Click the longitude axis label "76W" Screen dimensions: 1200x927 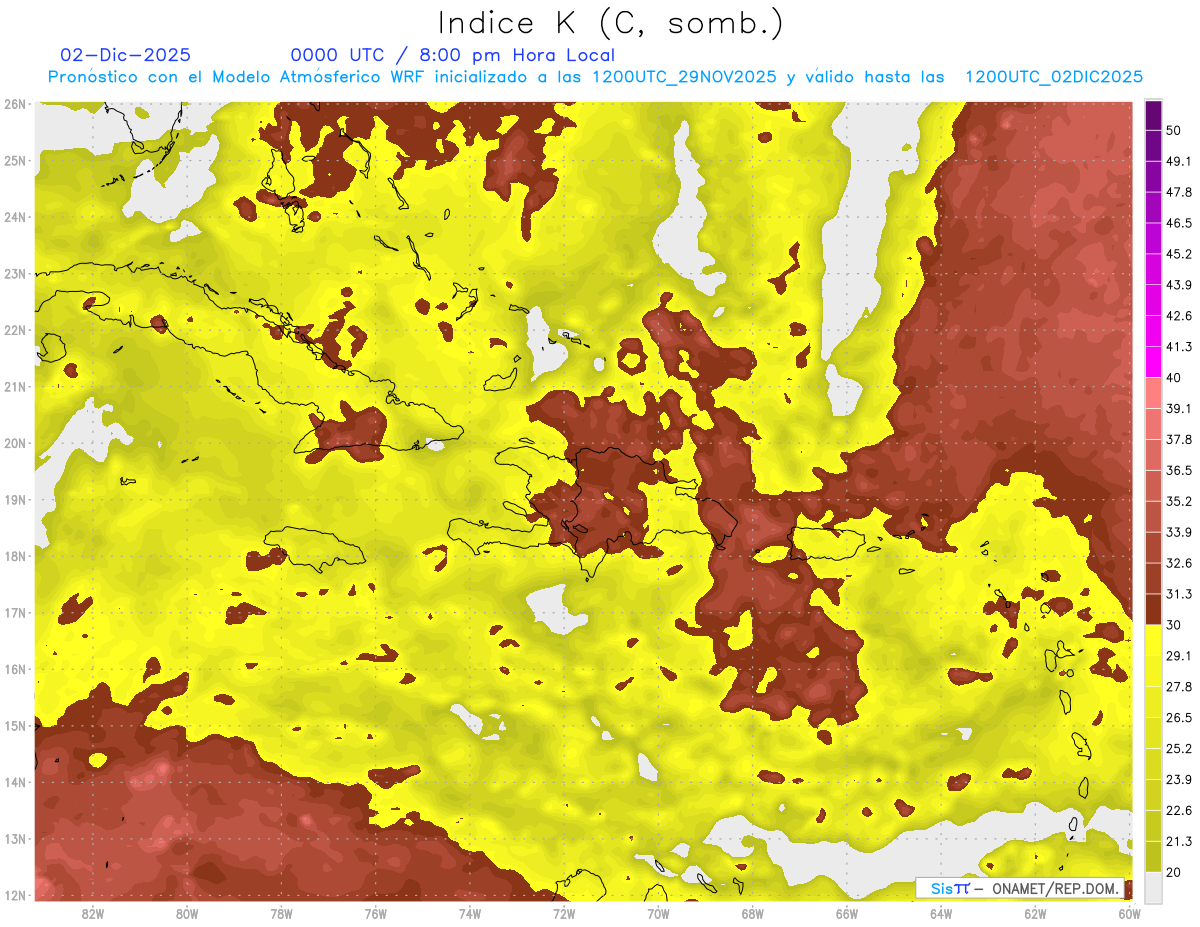point(376,913)
